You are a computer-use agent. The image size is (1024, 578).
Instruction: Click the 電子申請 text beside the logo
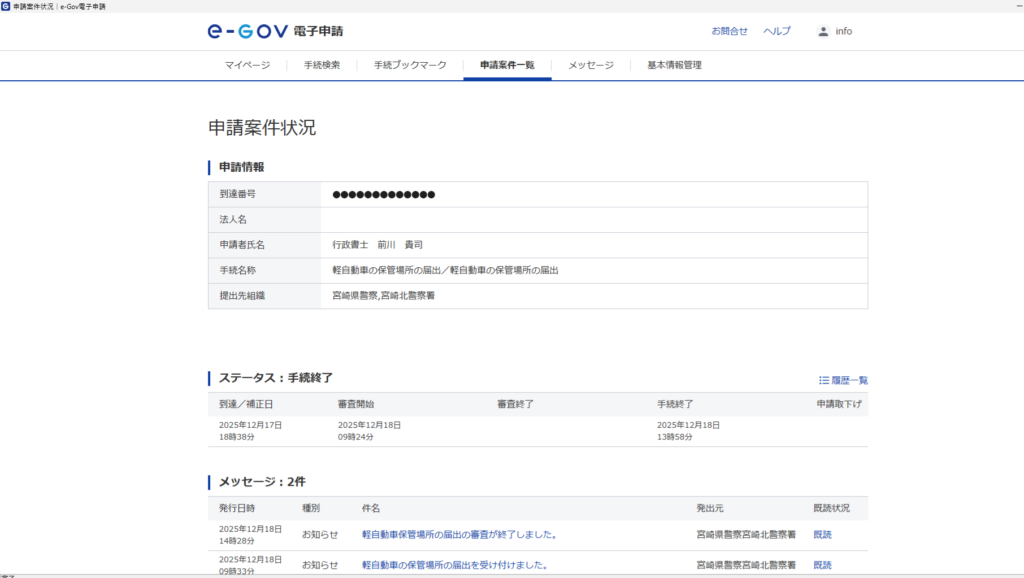[x=318, y=31]
